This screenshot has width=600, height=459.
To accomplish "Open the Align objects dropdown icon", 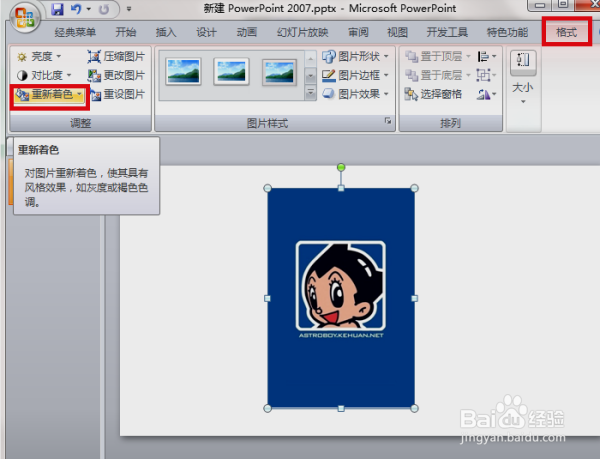I will click(x=486, y=57).
